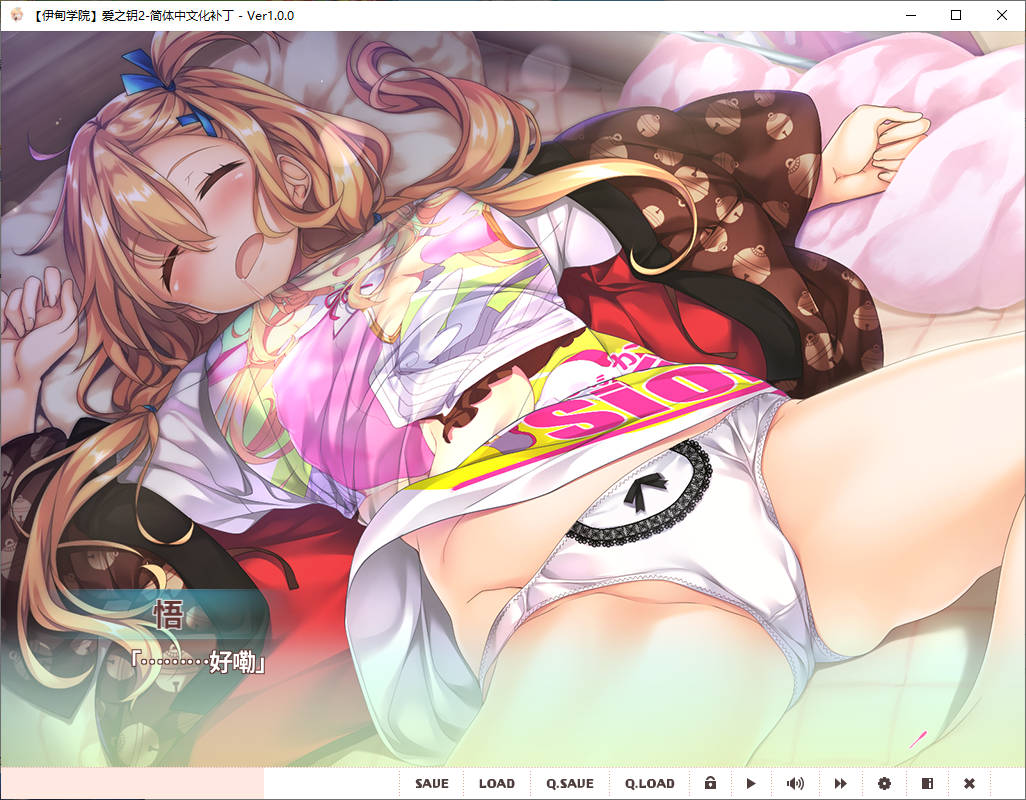Click the window layout icon

[x=927, y=783]
